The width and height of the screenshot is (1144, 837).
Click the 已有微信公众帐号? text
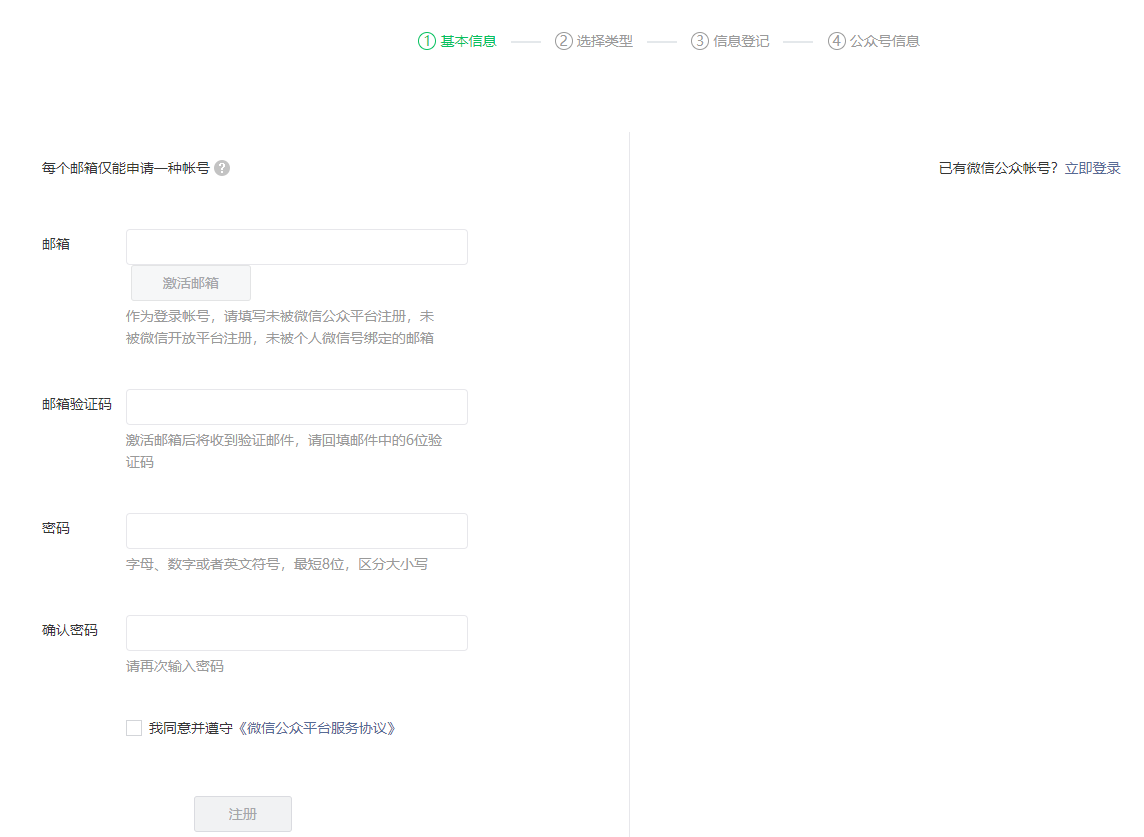(x=997, y=168)
